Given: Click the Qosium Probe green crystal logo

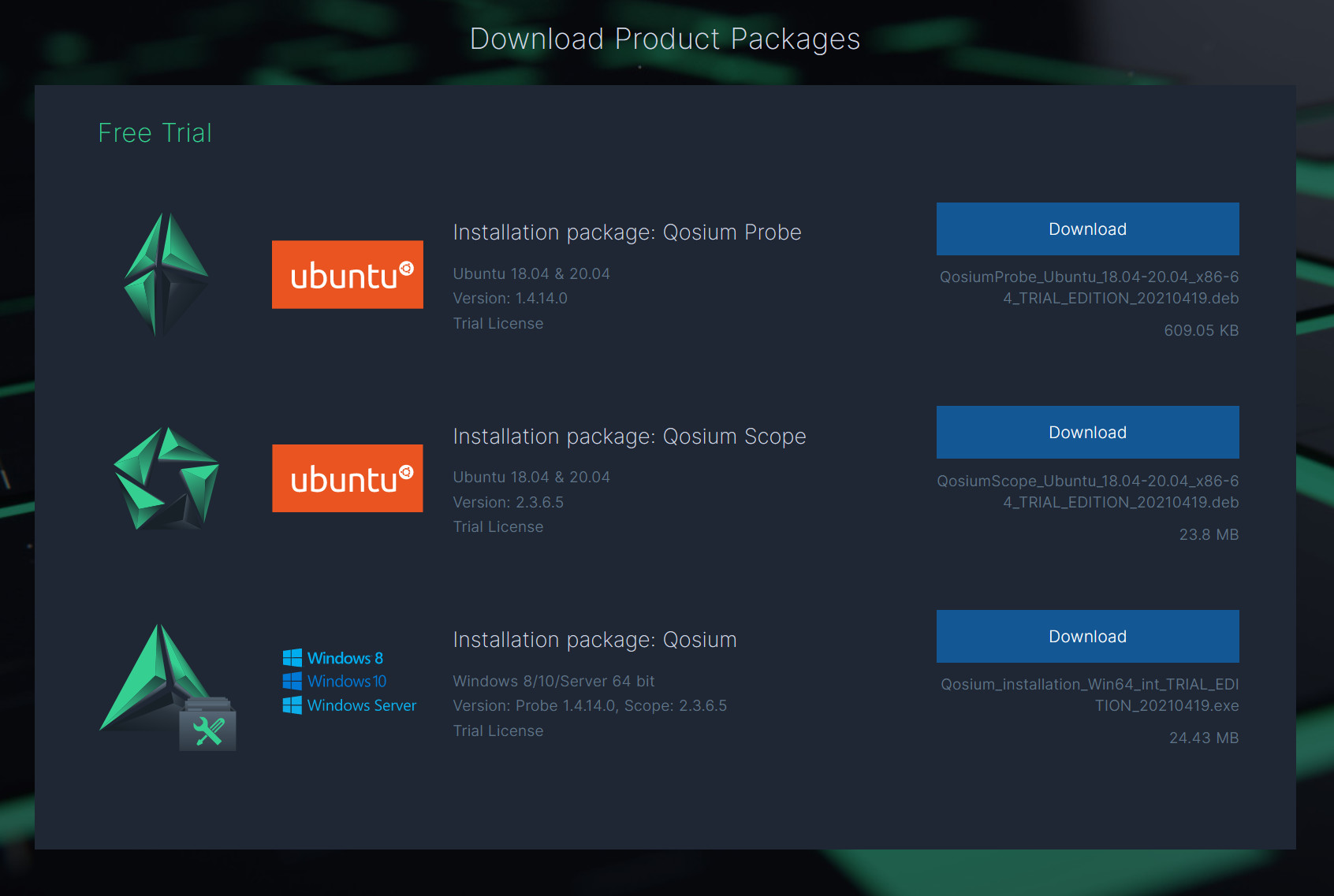Looking at the screenshot, I should pos(166,274).
